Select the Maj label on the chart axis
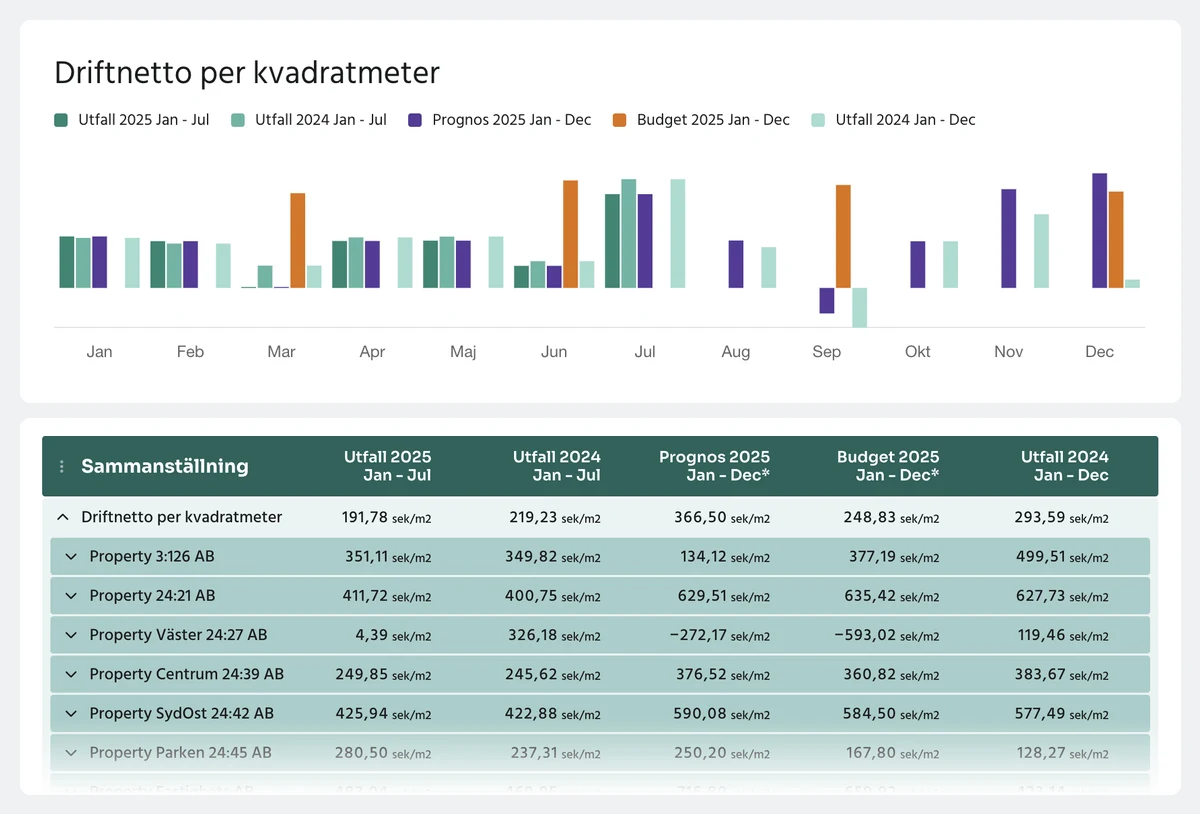Viewport: 1200px width, 814px height. tap(463, 352)
